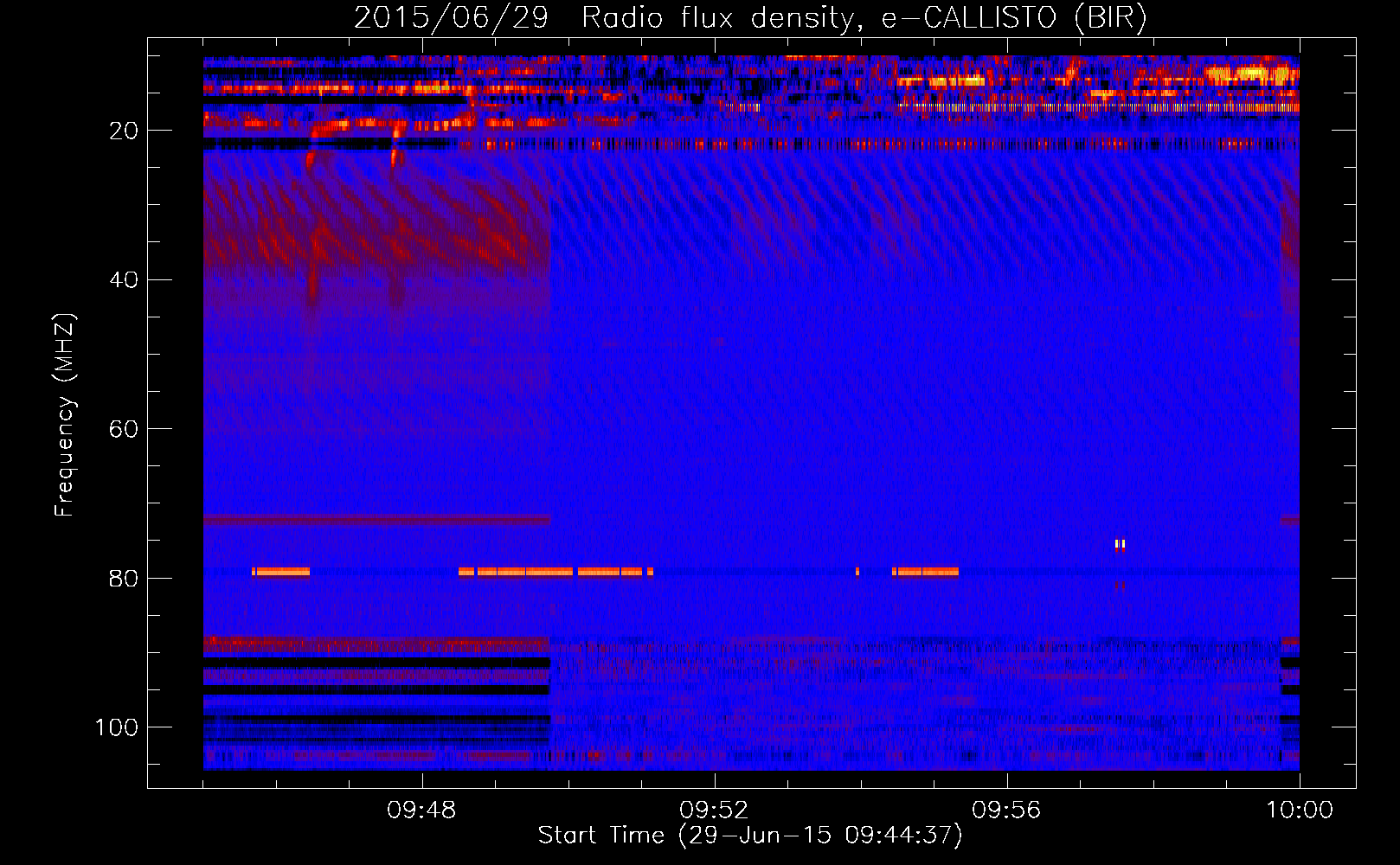The image size is (1400, 865).
Task: Click the frequency tick label "40"
Action: pos(125,279)
